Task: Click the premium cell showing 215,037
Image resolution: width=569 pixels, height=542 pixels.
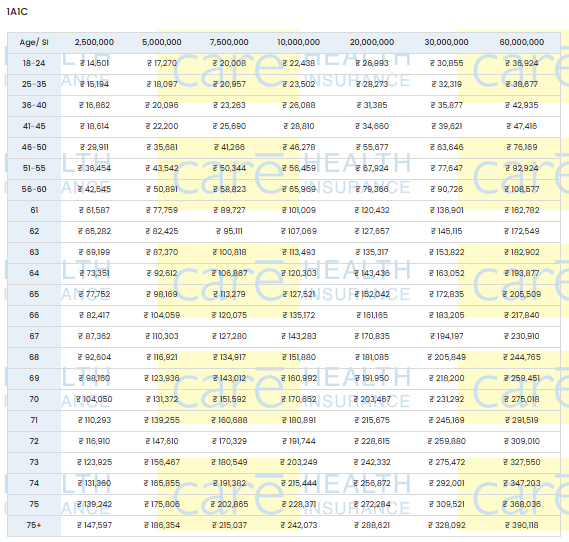Action: coord(229,525)
